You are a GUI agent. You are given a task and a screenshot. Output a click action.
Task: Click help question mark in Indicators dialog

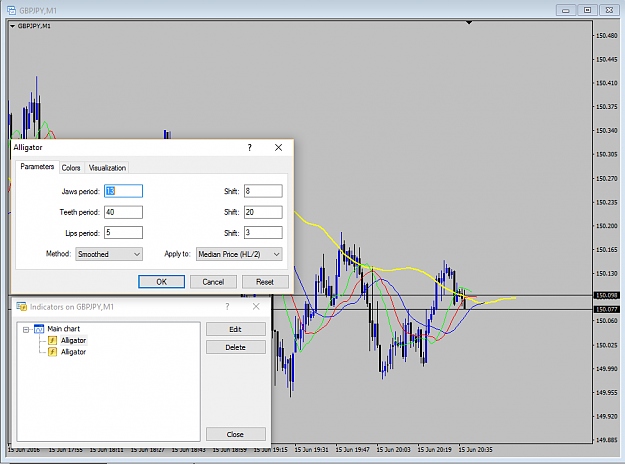(227, 307)
